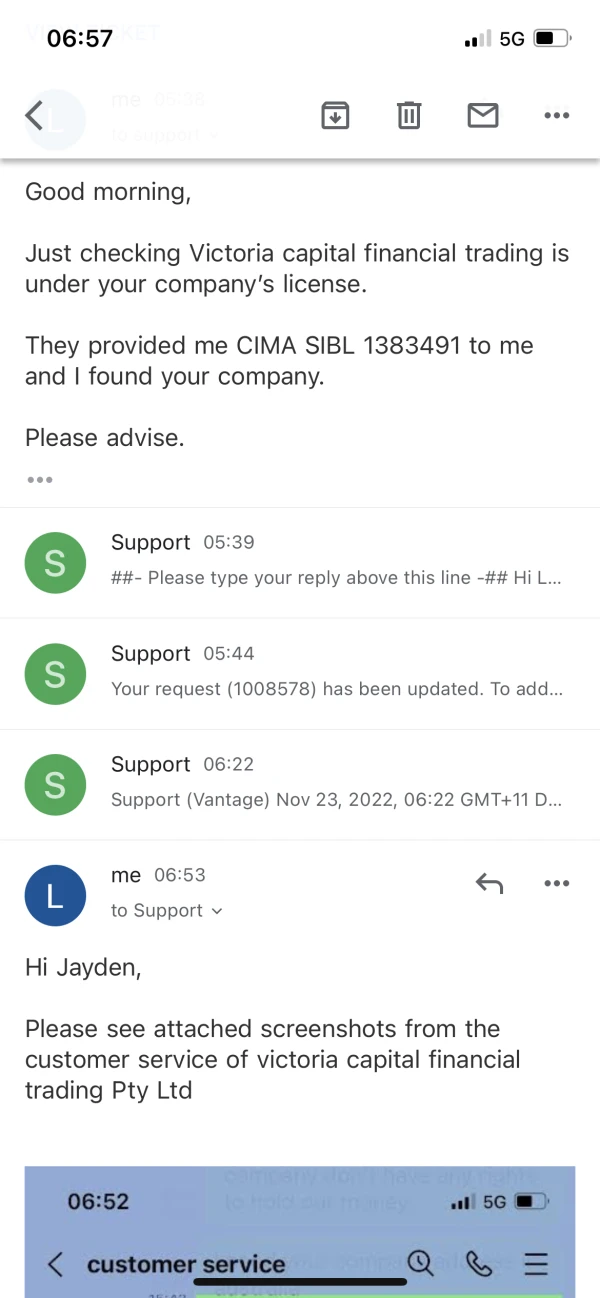
Task: Expand the Support message from 05:39
Action: click(336, 562)
